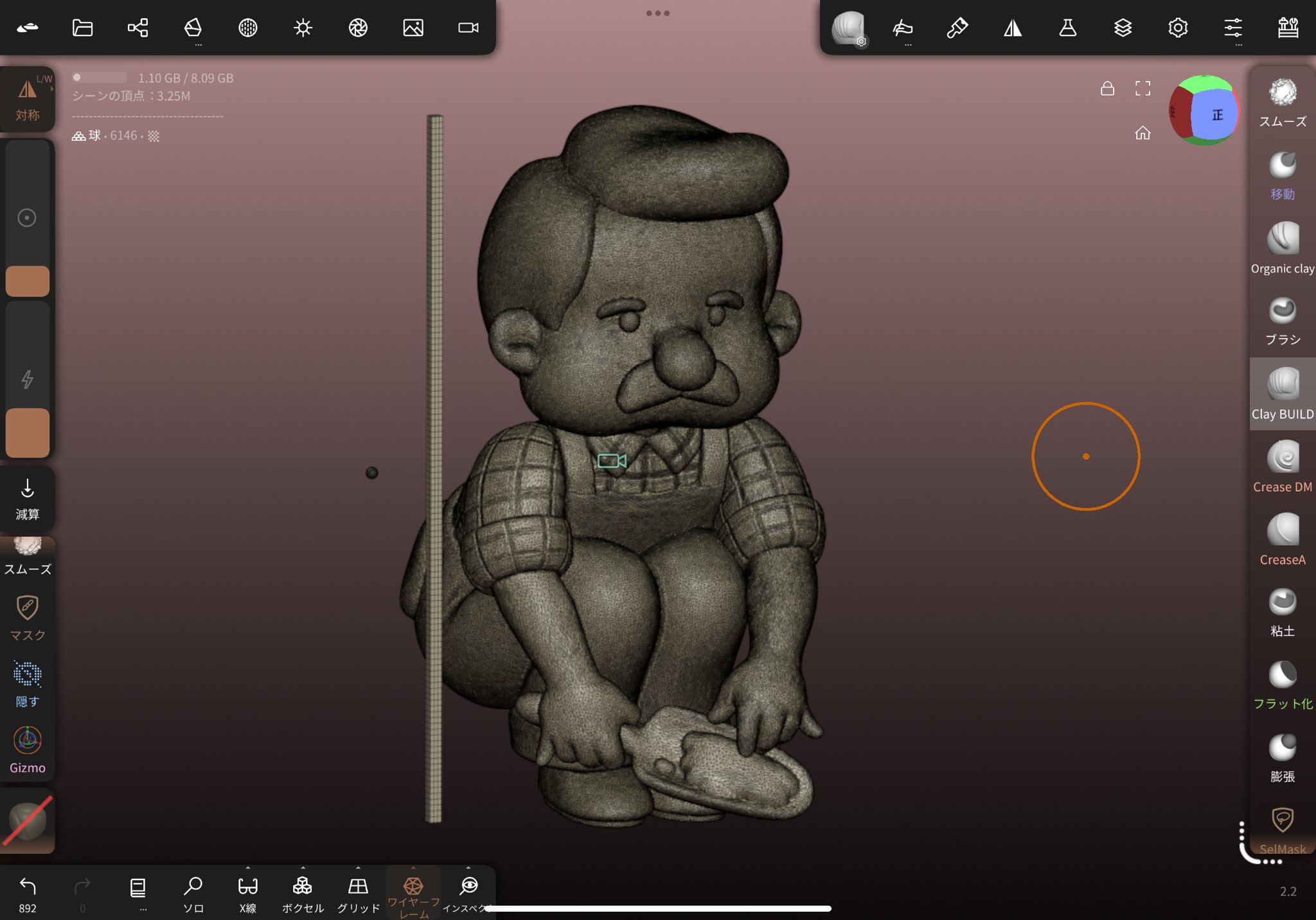Select the Crease DM brush
1316x920 pixels.
click(1282, 465)
